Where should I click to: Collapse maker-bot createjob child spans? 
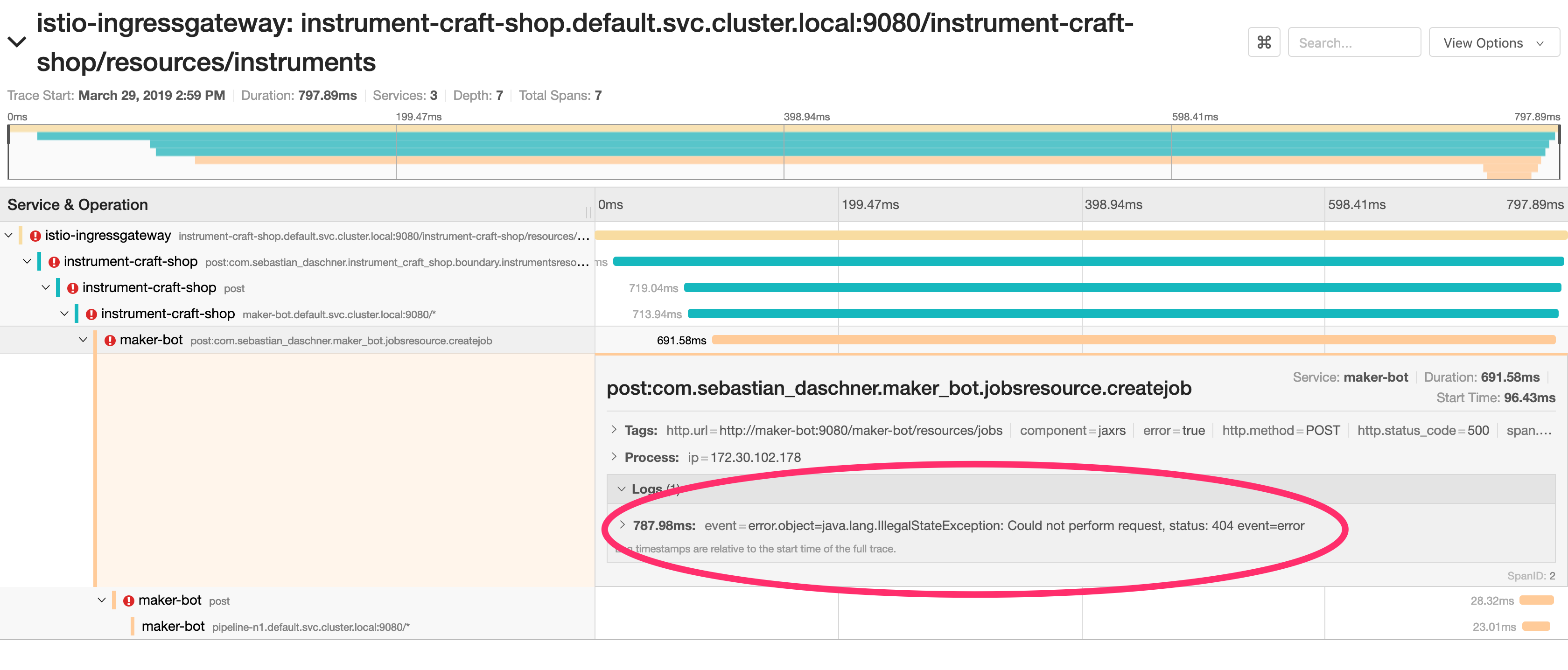84,340
